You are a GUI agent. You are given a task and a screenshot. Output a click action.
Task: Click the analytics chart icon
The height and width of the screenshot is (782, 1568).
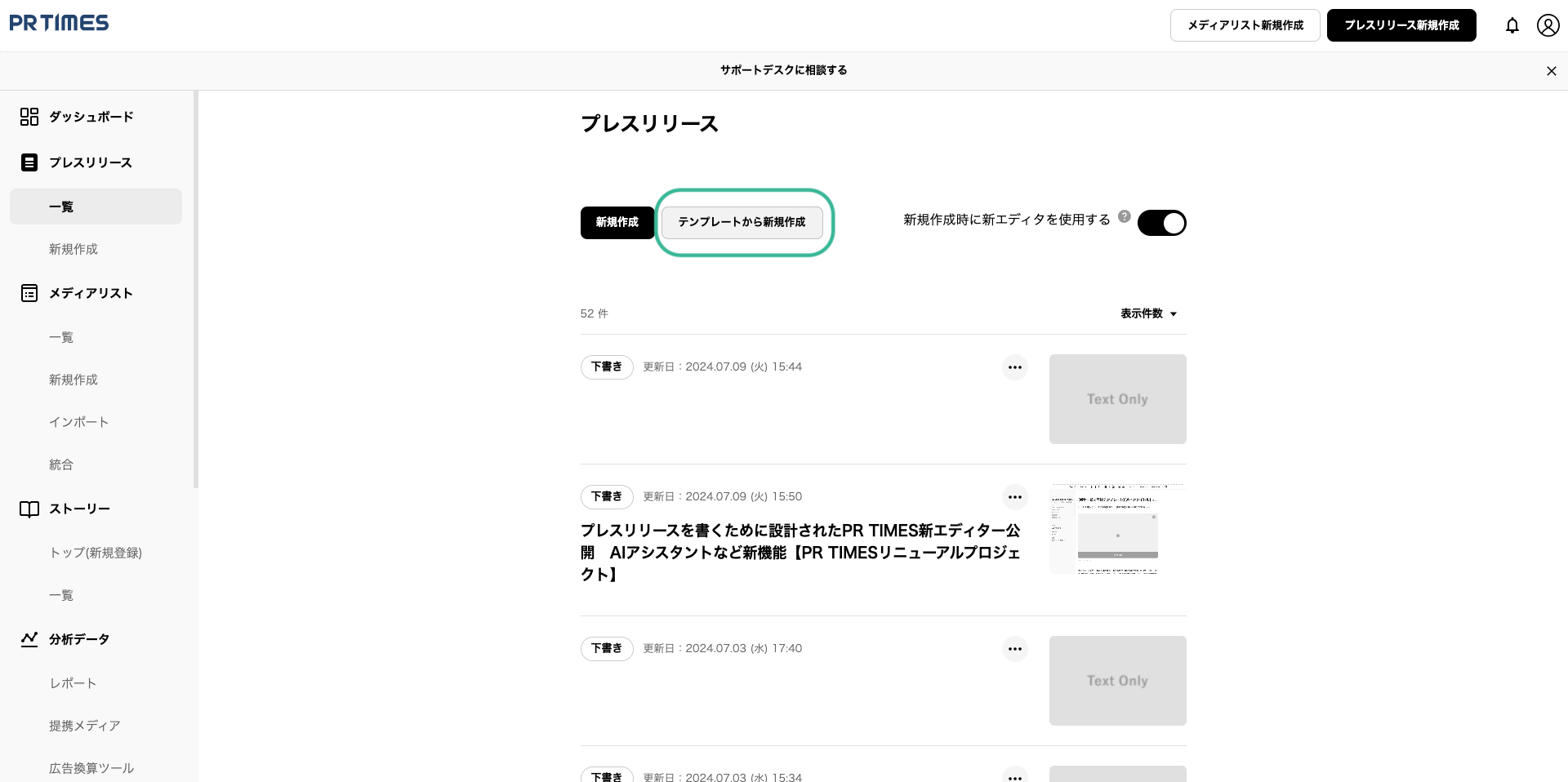(29, 639)
